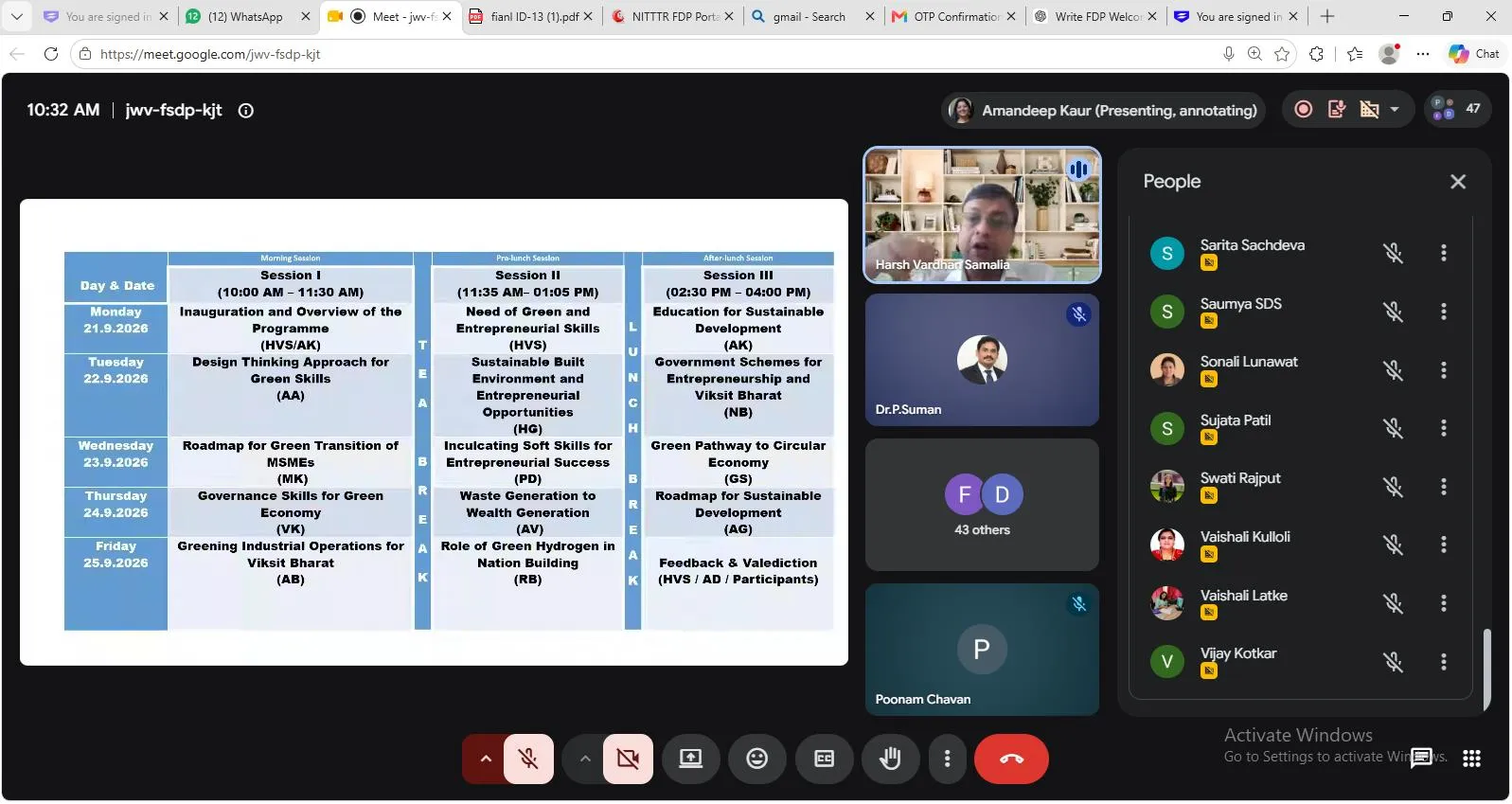Open the dropdown arrow beside the recording icons
This screenshot has height=804, width=1512.
click(x=1395, y=110)
